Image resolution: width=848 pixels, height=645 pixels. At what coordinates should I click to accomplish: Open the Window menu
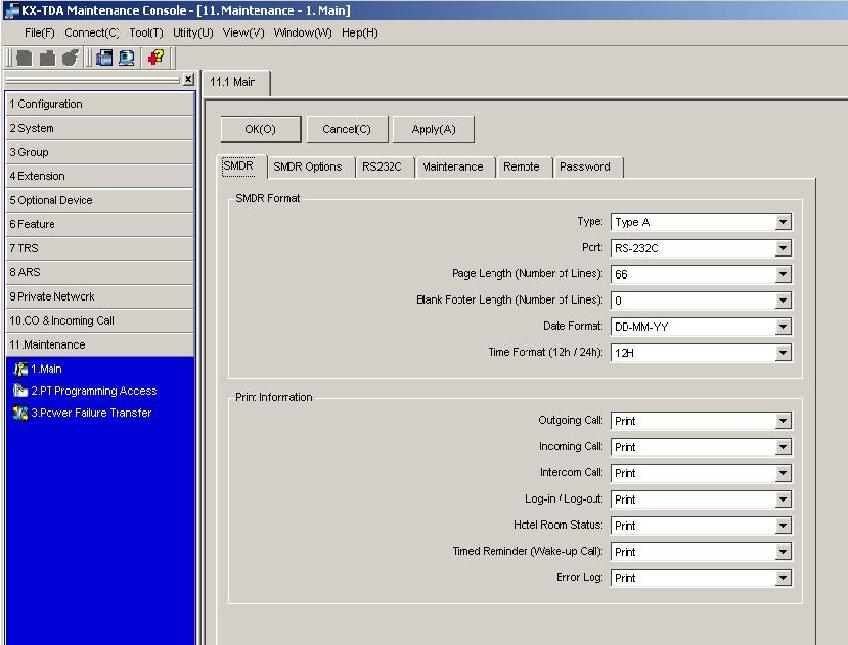click(302, 33)
